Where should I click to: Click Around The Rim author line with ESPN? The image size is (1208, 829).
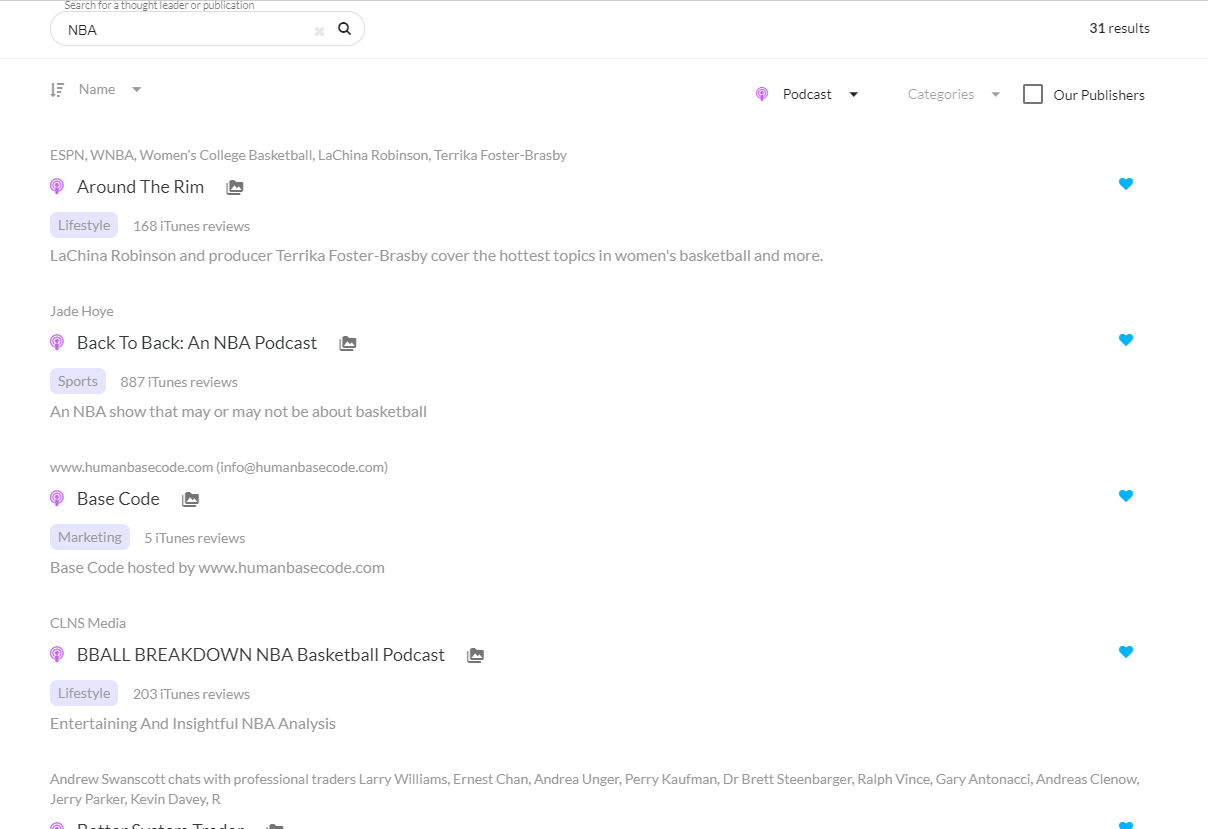[308, 155]
